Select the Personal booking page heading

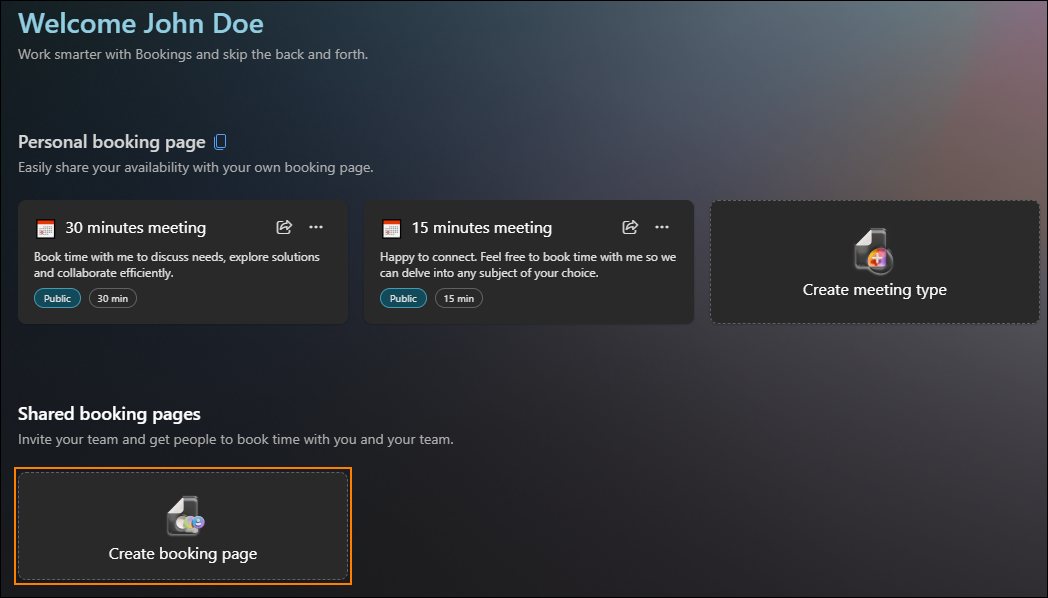(x=112, y=142)
